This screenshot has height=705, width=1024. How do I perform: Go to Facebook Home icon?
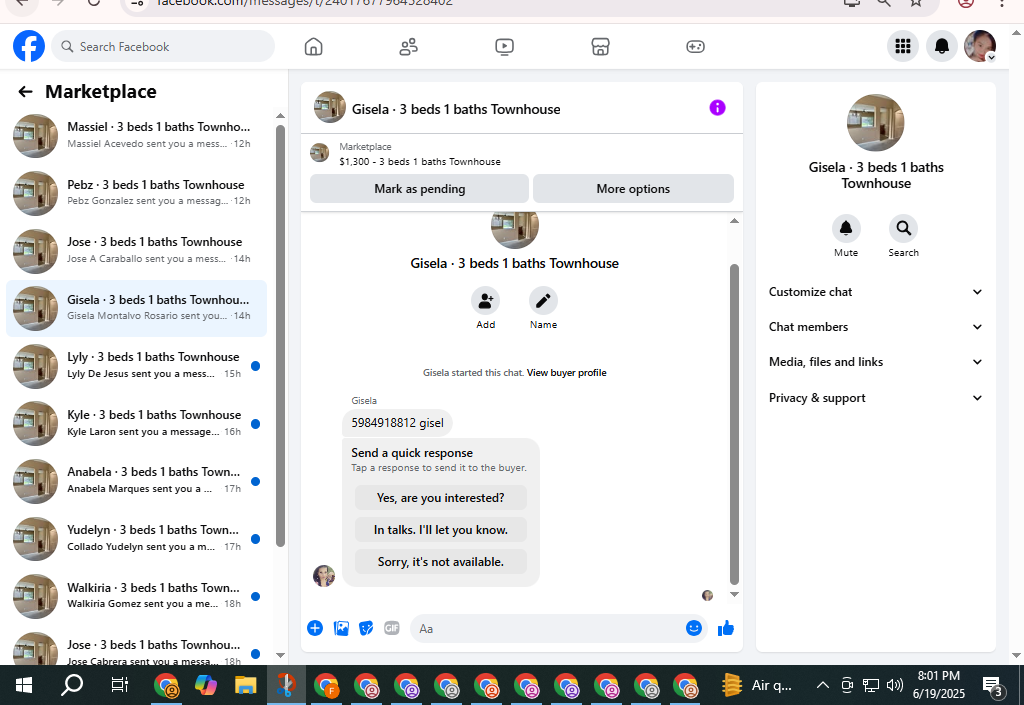[313, 46]
